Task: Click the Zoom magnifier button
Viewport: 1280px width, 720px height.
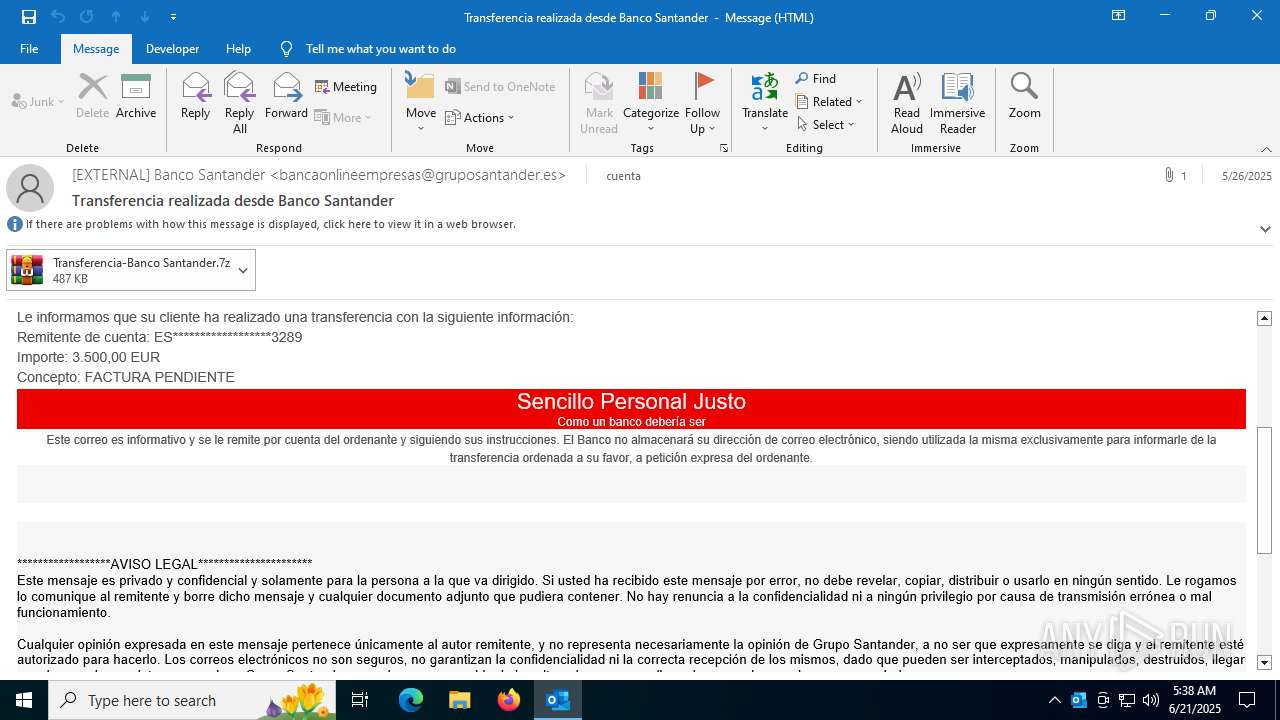Action: [x=1025, y=96]
